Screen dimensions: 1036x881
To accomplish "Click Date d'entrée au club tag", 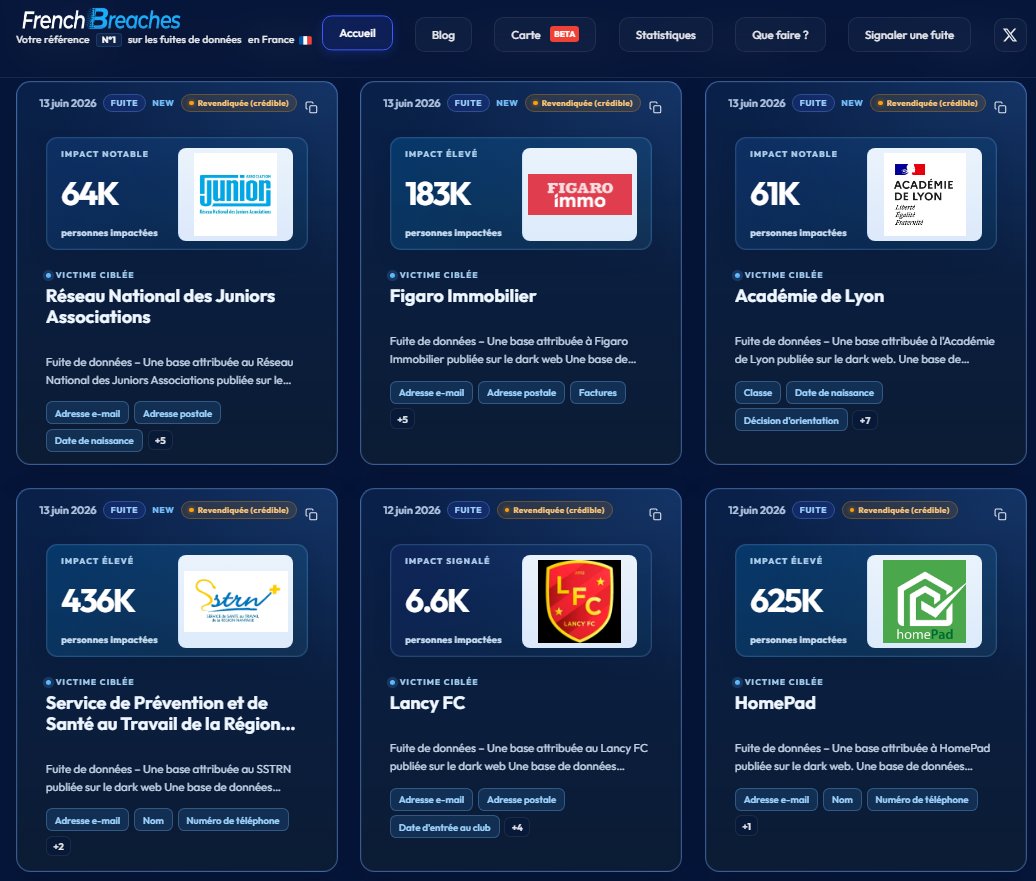I will pos(445,827).
